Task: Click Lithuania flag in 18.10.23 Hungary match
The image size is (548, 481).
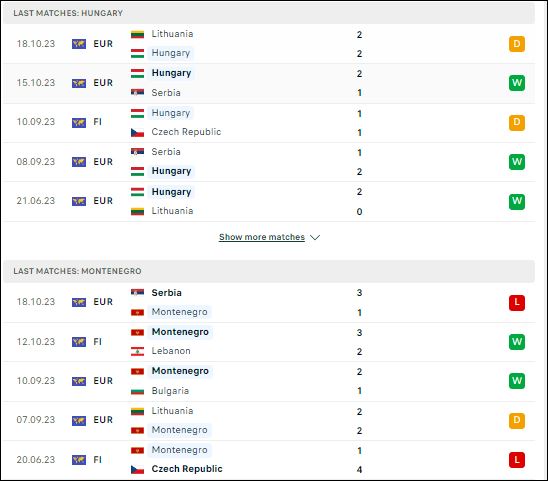Action: click(137, 34)
